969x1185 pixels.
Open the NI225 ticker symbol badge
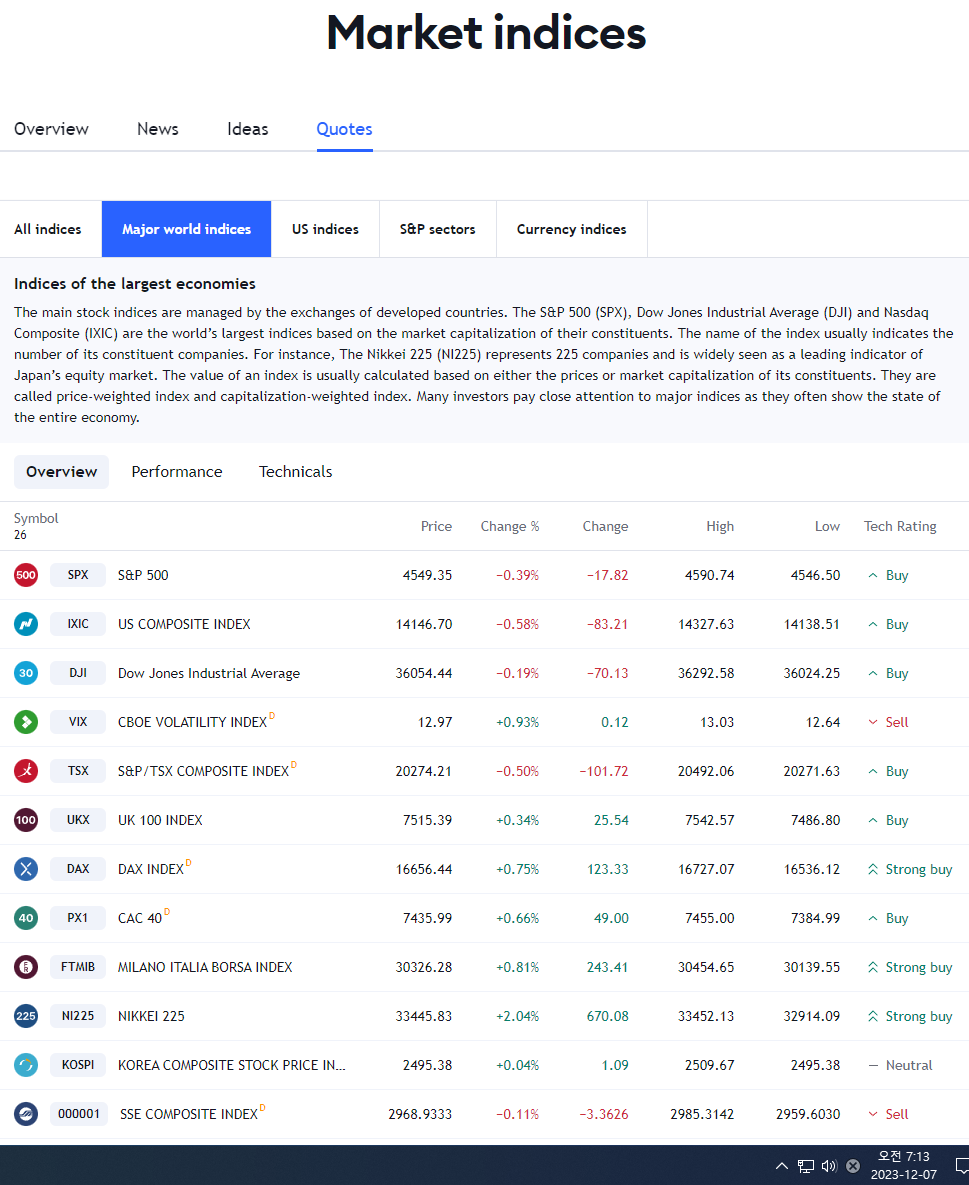78,1016
